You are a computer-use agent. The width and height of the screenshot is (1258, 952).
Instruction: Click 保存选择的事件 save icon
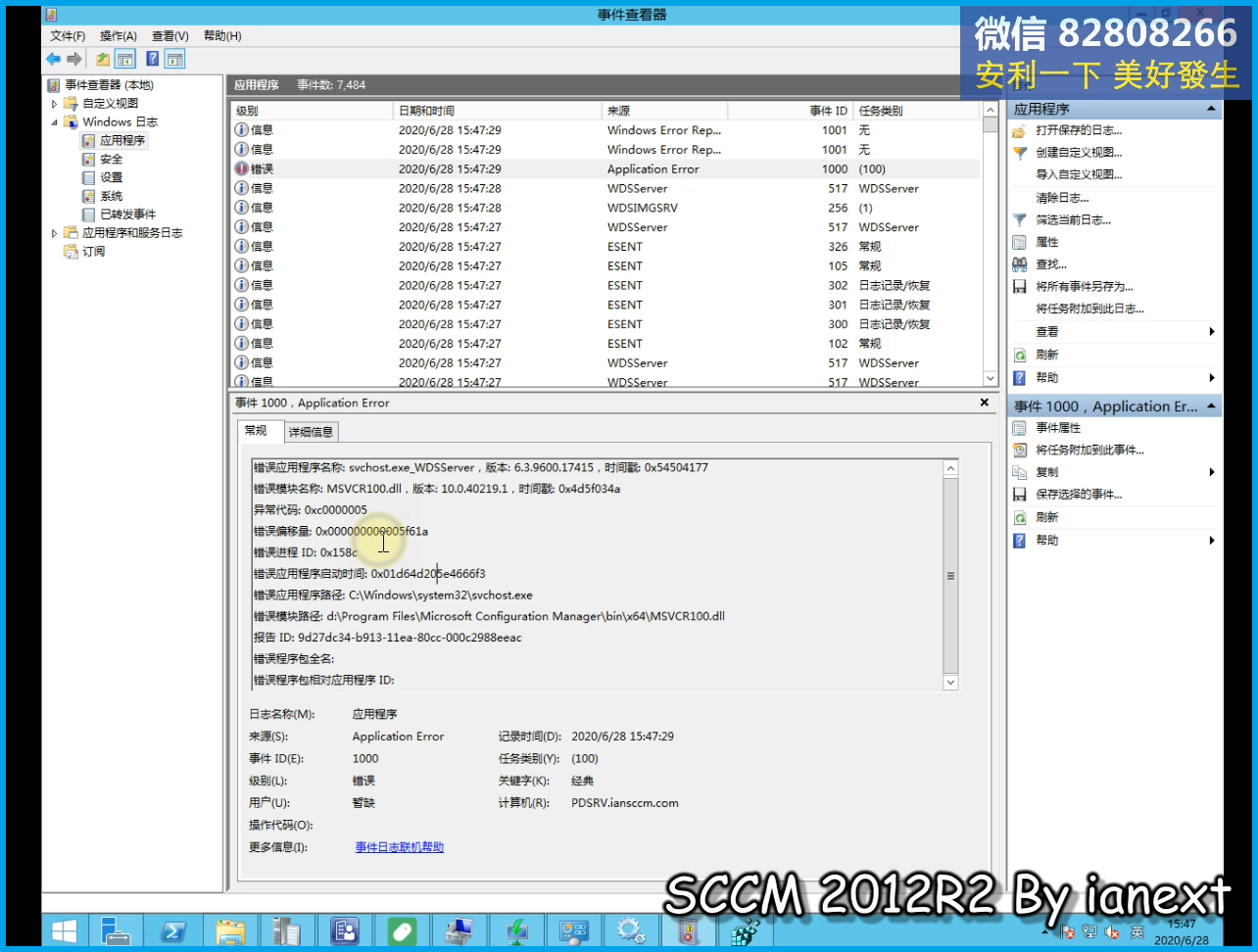[x=1020, y=495]
